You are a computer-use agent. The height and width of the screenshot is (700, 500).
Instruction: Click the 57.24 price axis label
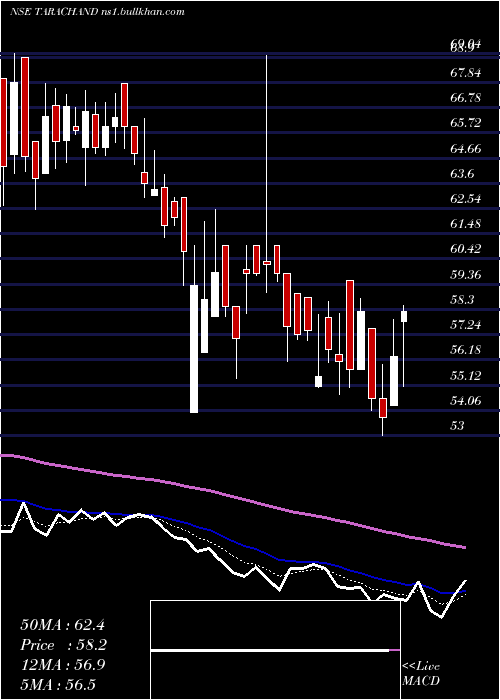(466, 325)
